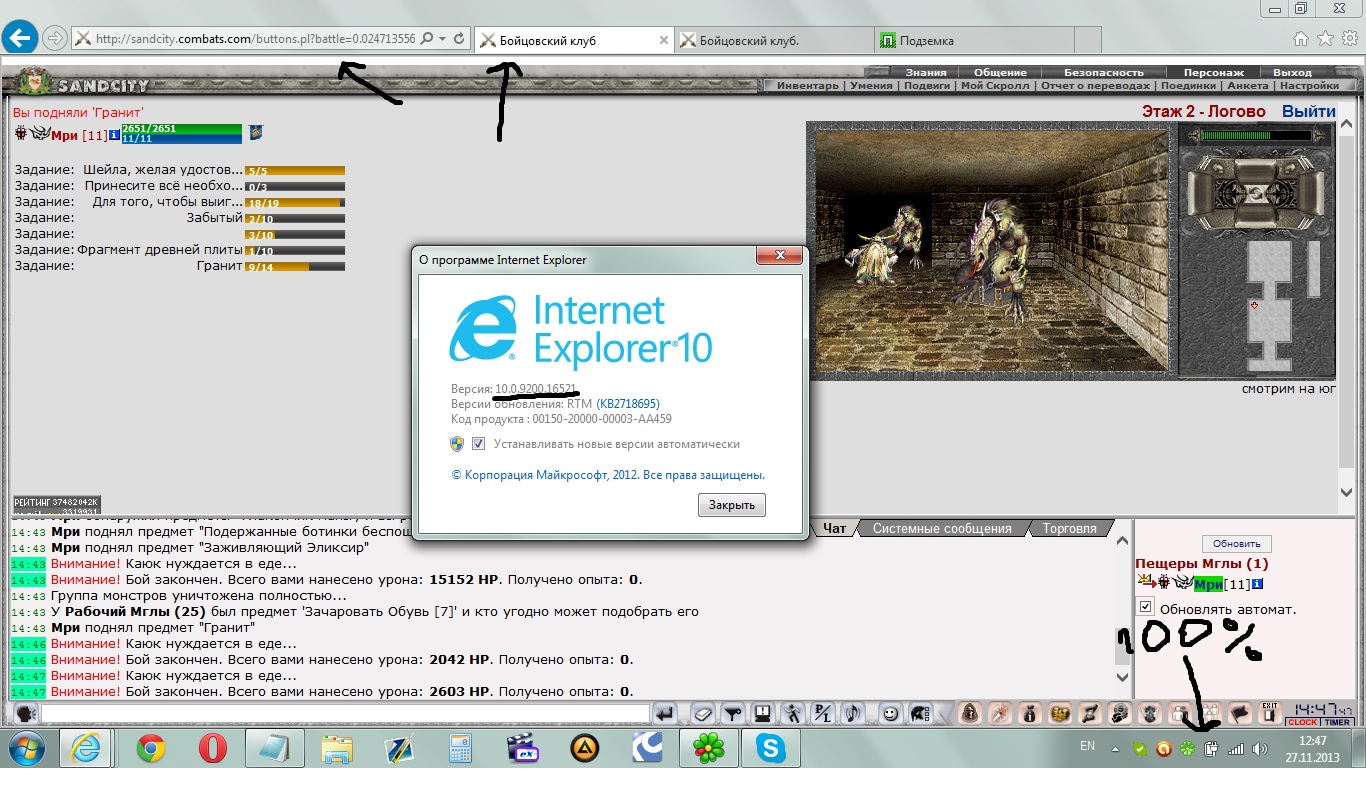Click the green bar above the navigation pad
The height and width of the screenshot is (800, 1366).
click(1256, 136)
